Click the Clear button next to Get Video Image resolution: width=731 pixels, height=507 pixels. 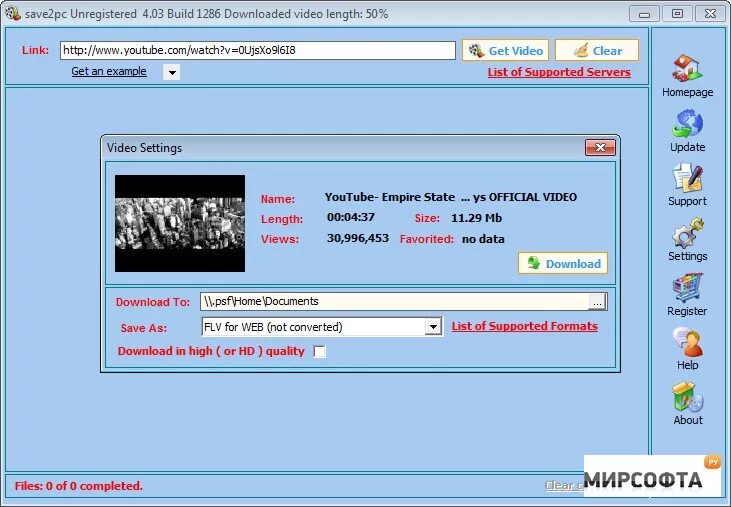[597, 50]
